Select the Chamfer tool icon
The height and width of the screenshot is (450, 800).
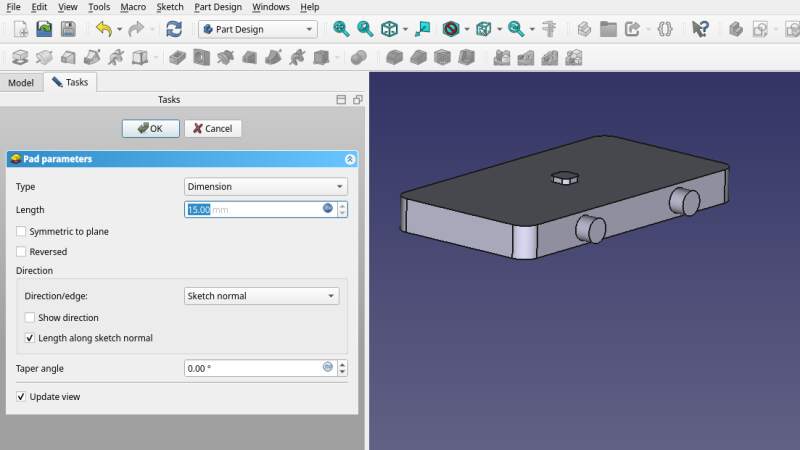point(418,57)
